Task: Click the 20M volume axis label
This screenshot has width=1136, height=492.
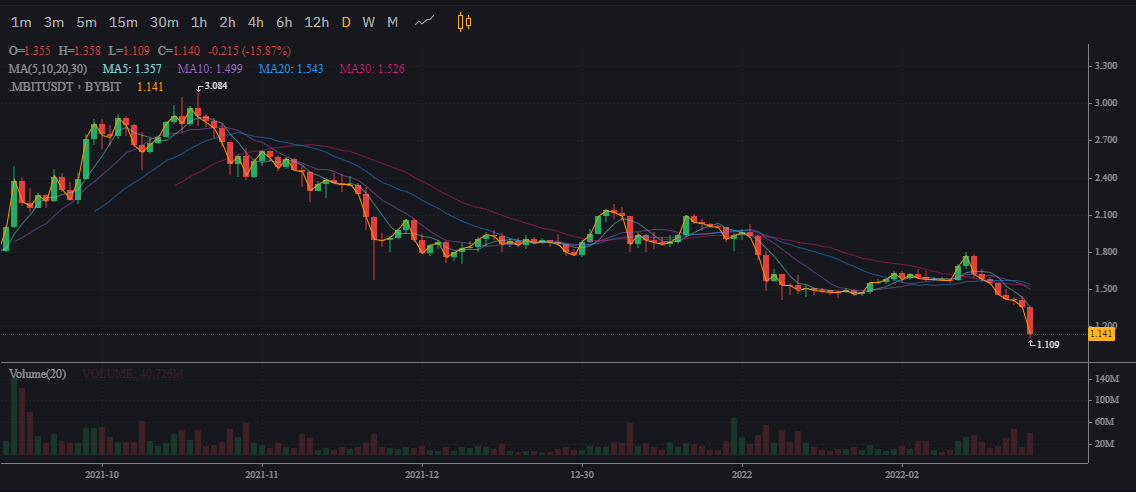Action: pyautogui.click(x=1105, y=443)
